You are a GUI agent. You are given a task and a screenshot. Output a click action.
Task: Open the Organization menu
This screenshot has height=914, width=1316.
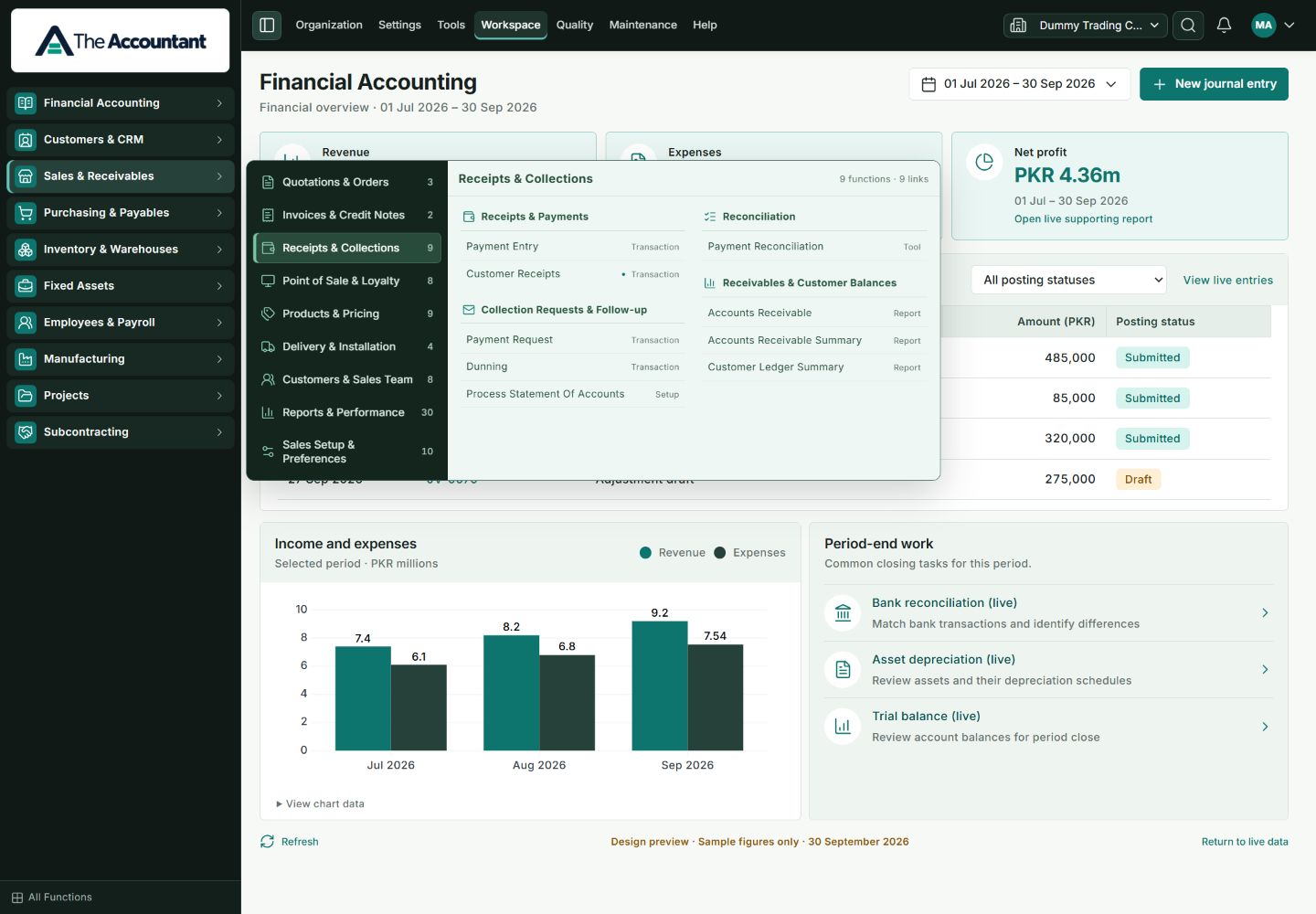[x=329, y=25]
